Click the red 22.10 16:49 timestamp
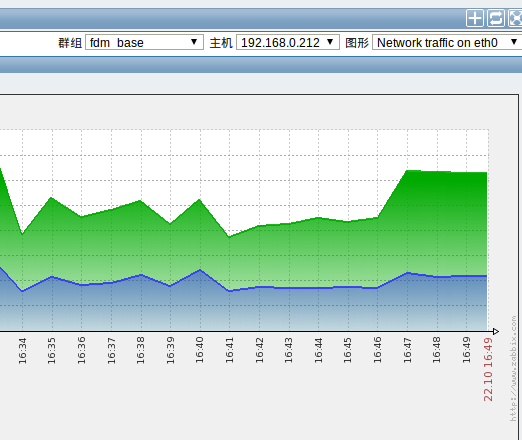 pyautogui.click(x=488, y=369)
